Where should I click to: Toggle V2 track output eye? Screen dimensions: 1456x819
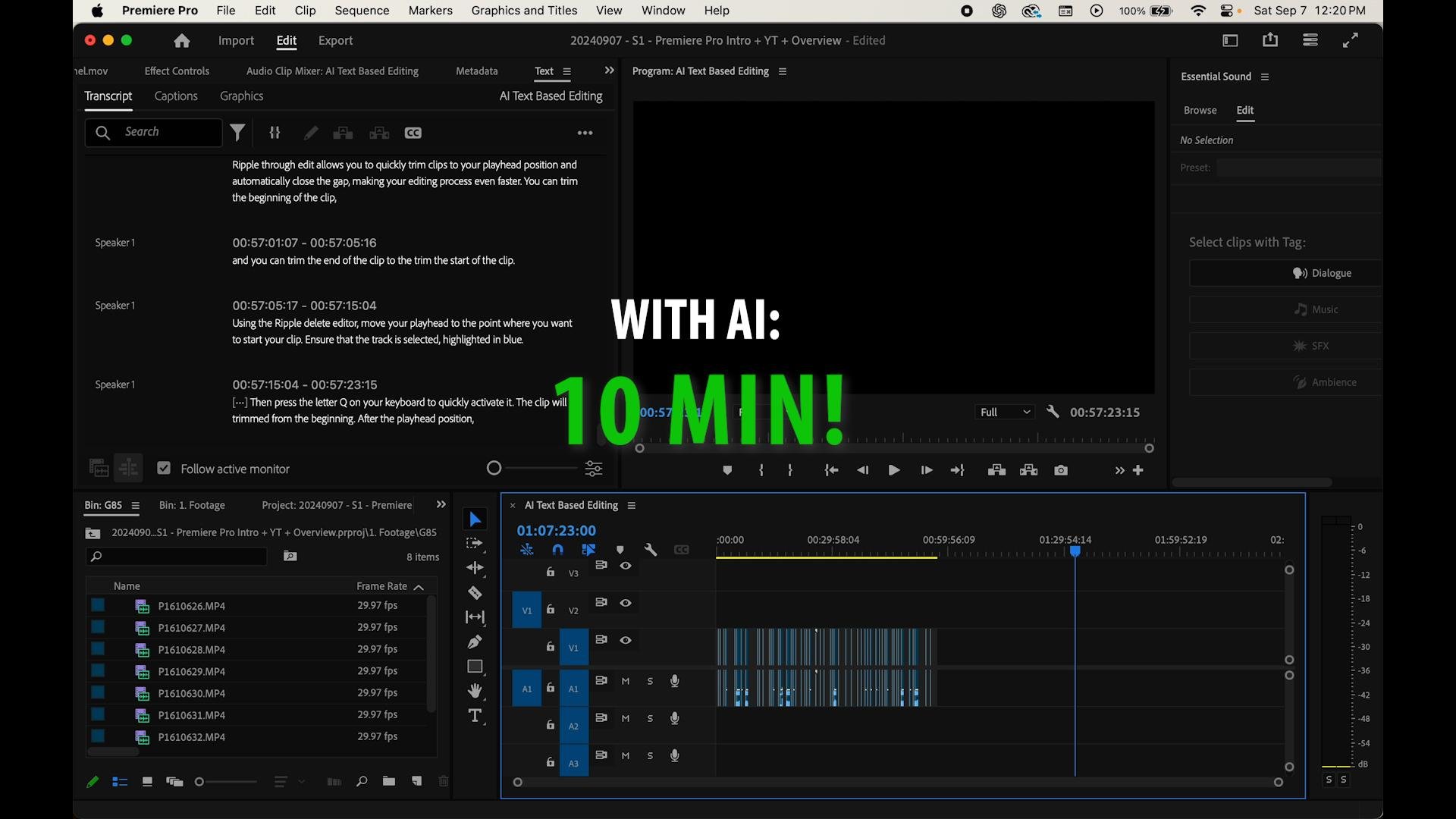626,603
